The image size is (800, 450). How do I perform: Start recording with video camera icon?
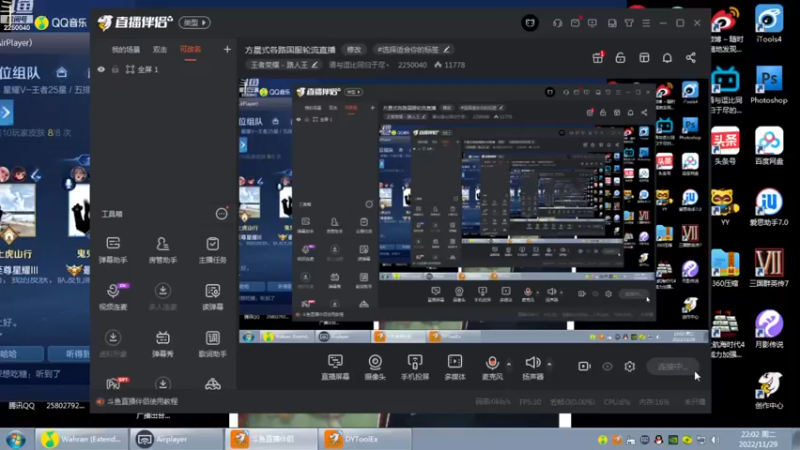(584, 366)
